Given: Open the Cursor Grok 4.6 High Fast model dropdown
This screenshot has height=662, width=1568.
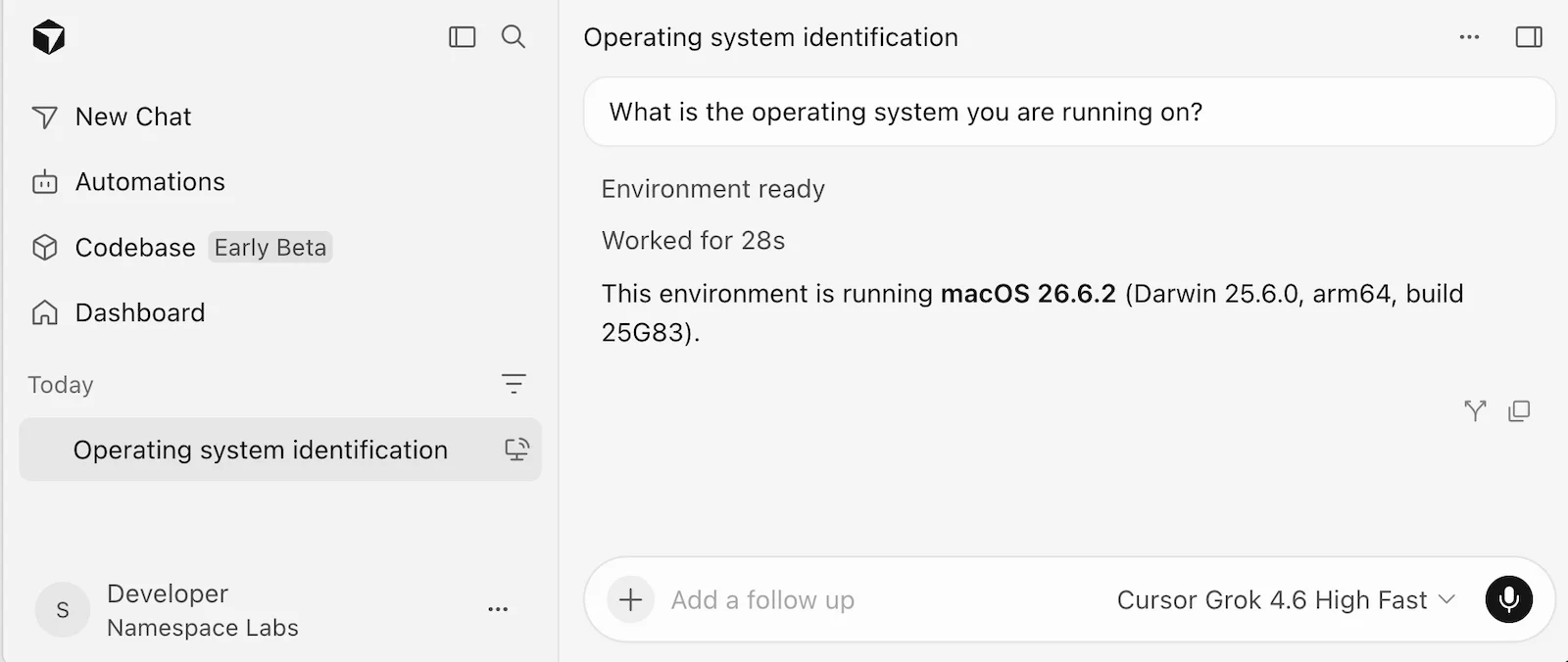Looking at the screenshot, I should pos(1286,600).
